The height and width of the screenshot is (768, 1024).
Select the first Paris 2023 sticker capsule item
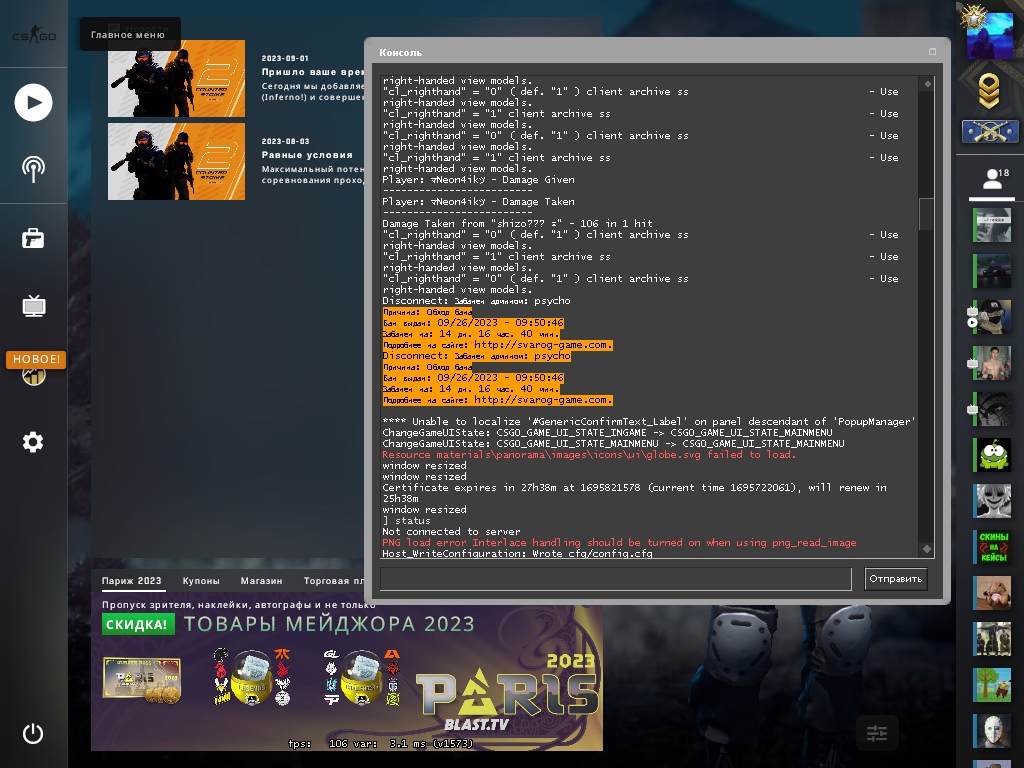tap(252, 677)
